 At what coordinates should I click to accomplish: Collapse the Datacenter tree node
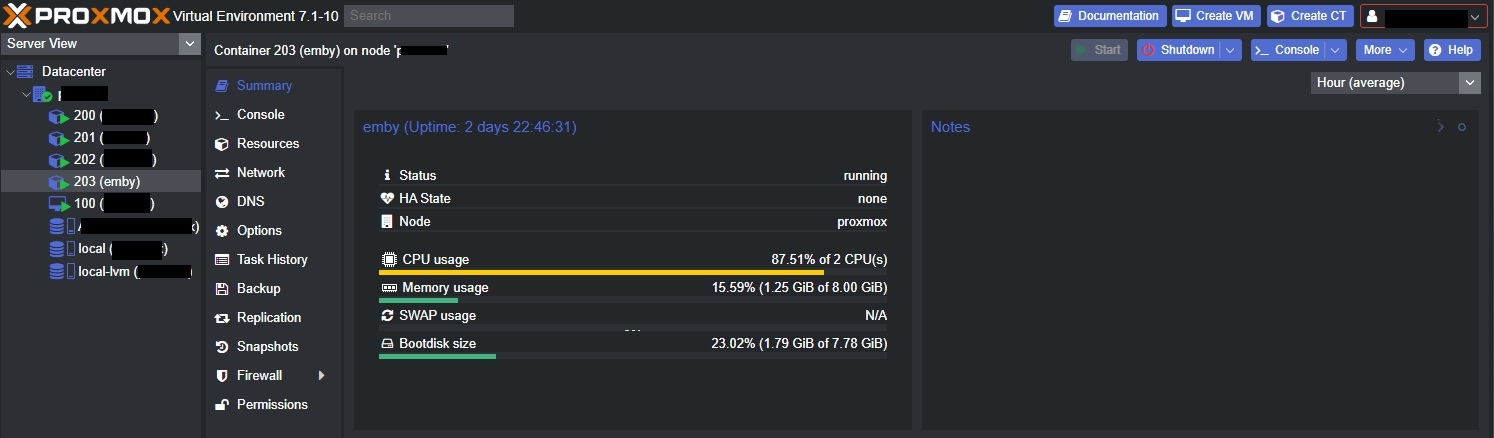click(x=10, y=72)
